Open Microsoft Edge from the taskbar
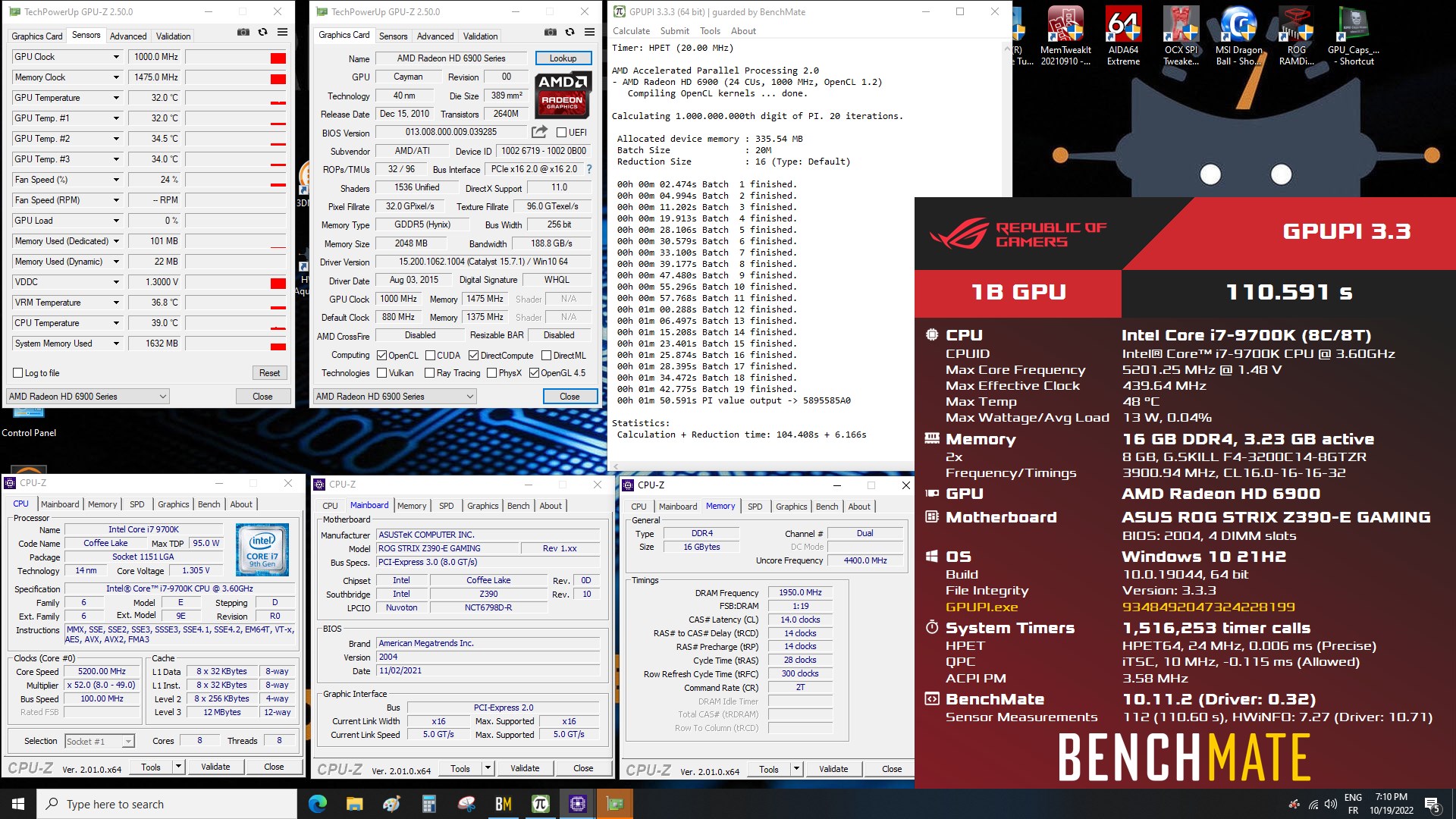The width and height of the screenshot is (1456, 819). coord(318,804)
